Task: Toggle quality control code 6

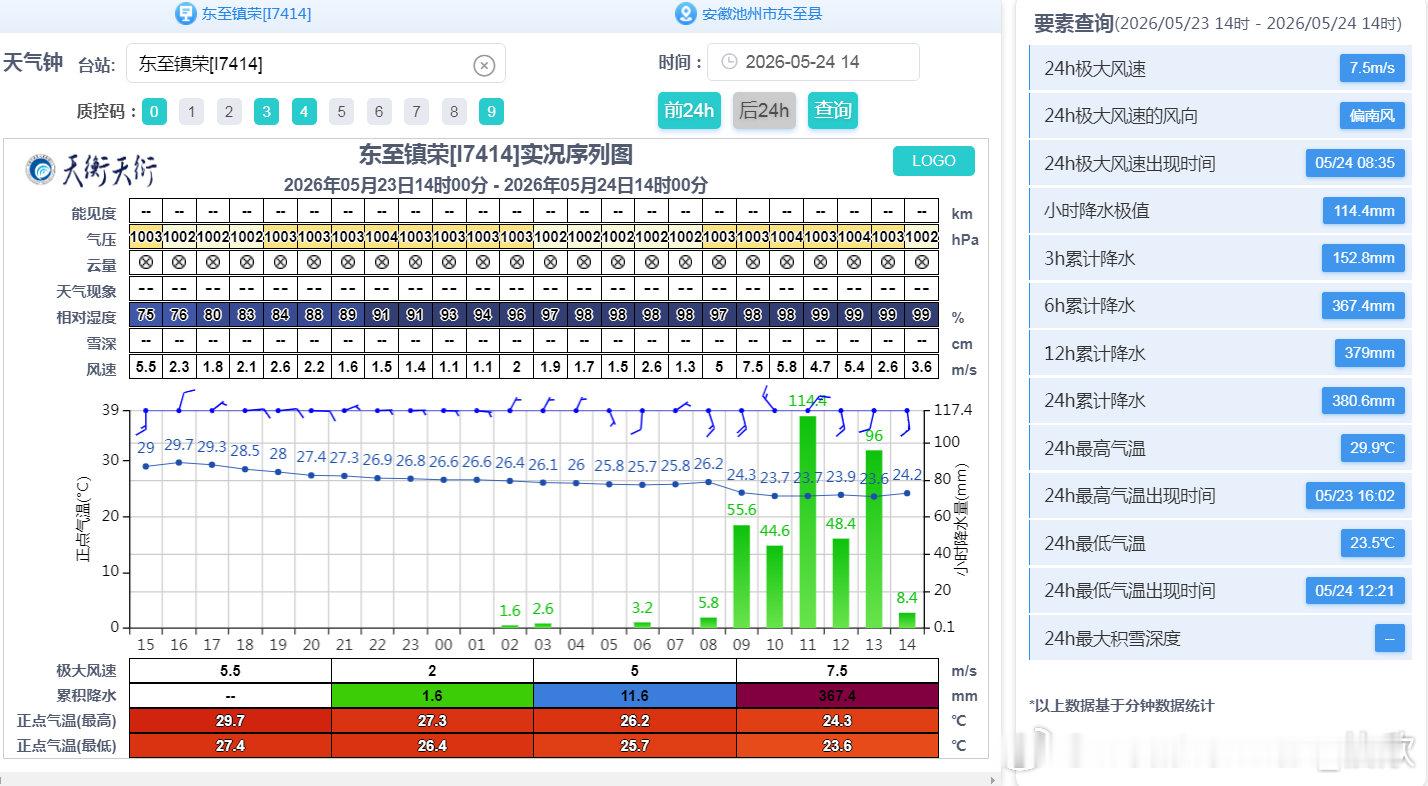Action: [378, 111]
